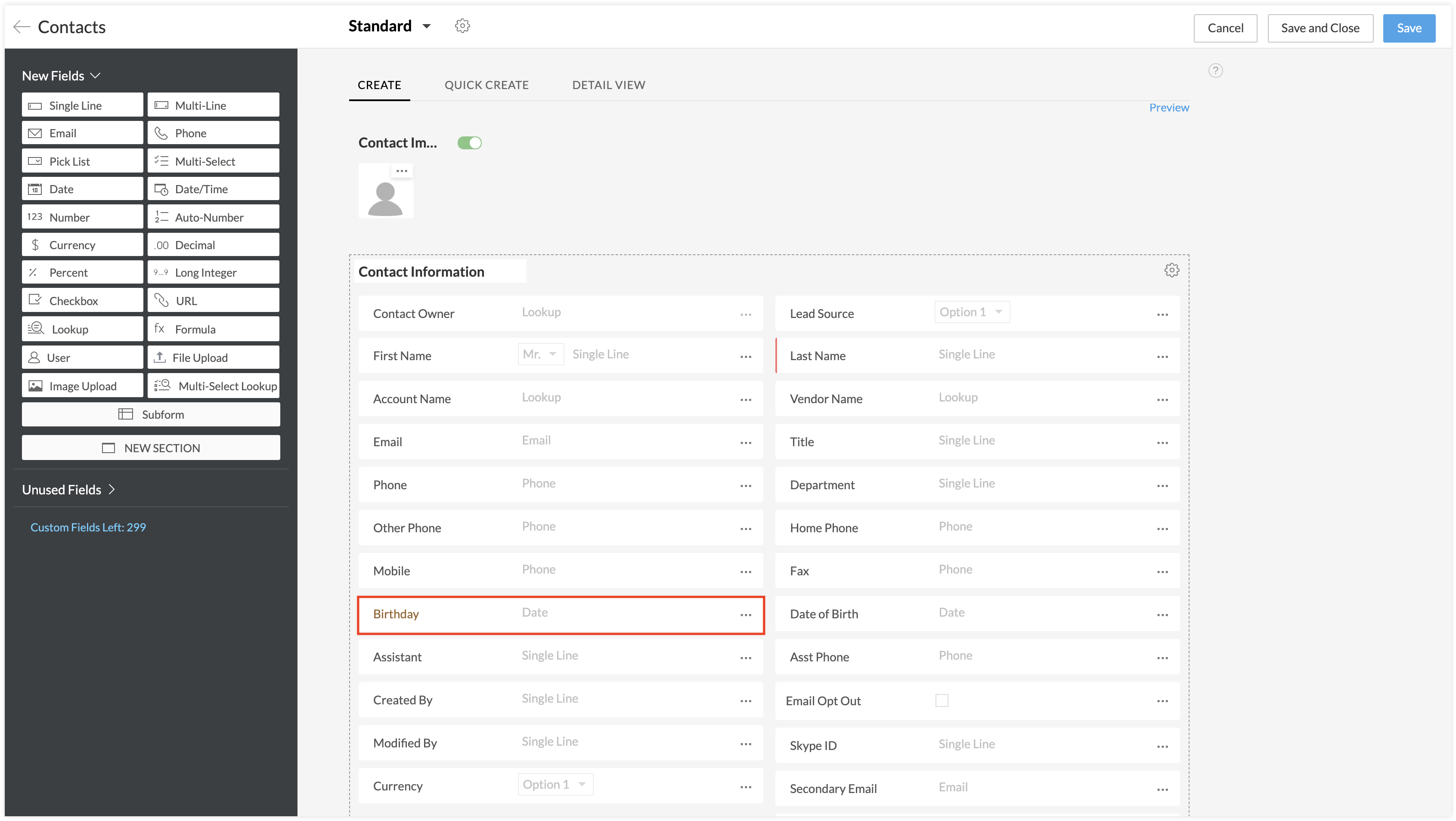Viewport: 1456px width, 821px height.
Task: Toggle the Contact Image switch off
Action: pyautogui.click(x=469, y=143)
